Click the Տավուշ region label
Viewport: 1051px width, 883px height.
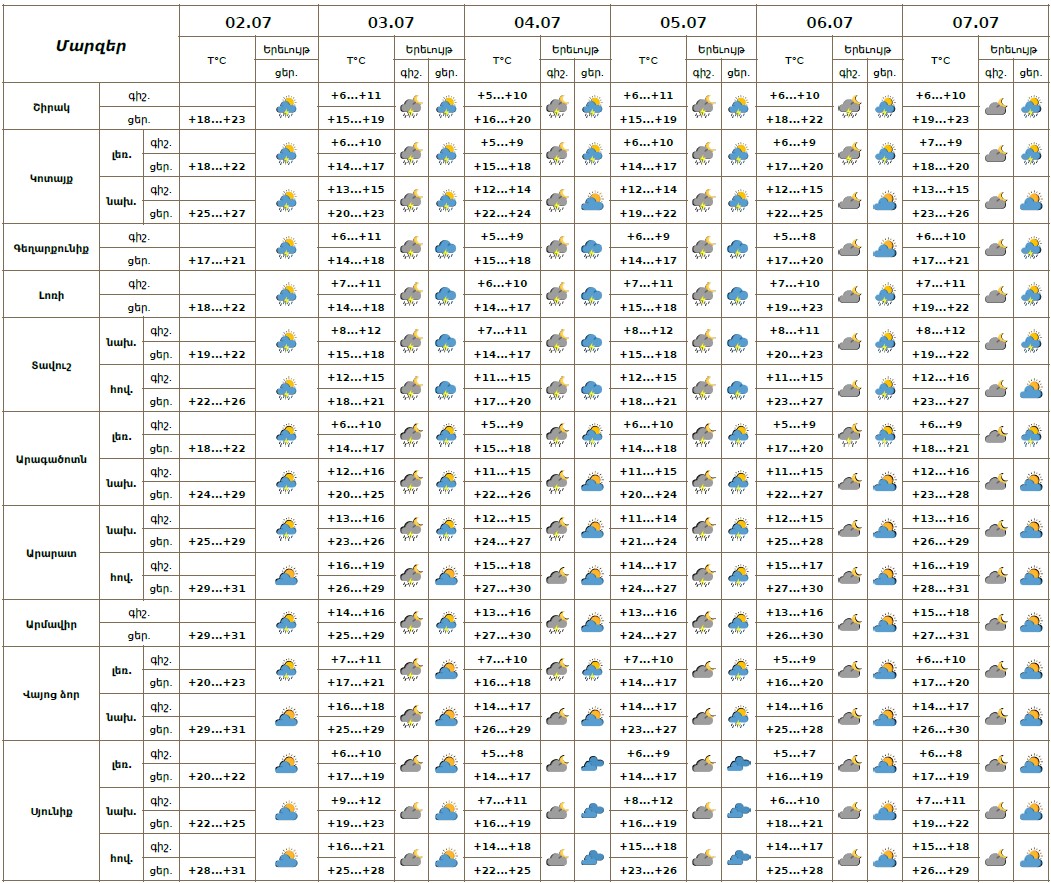(x=50, y=365)
